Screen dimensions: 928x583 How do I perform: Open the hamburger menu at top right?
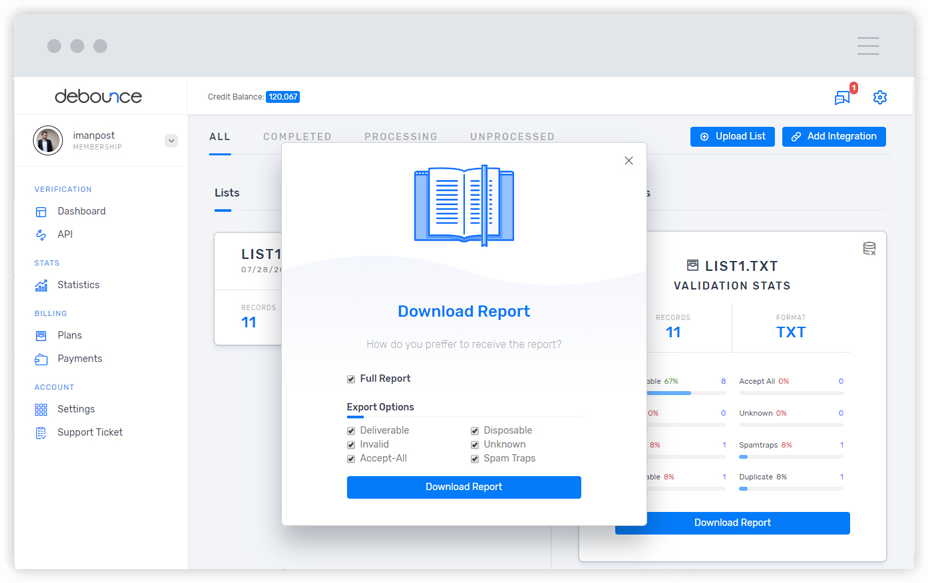[867, 46]
